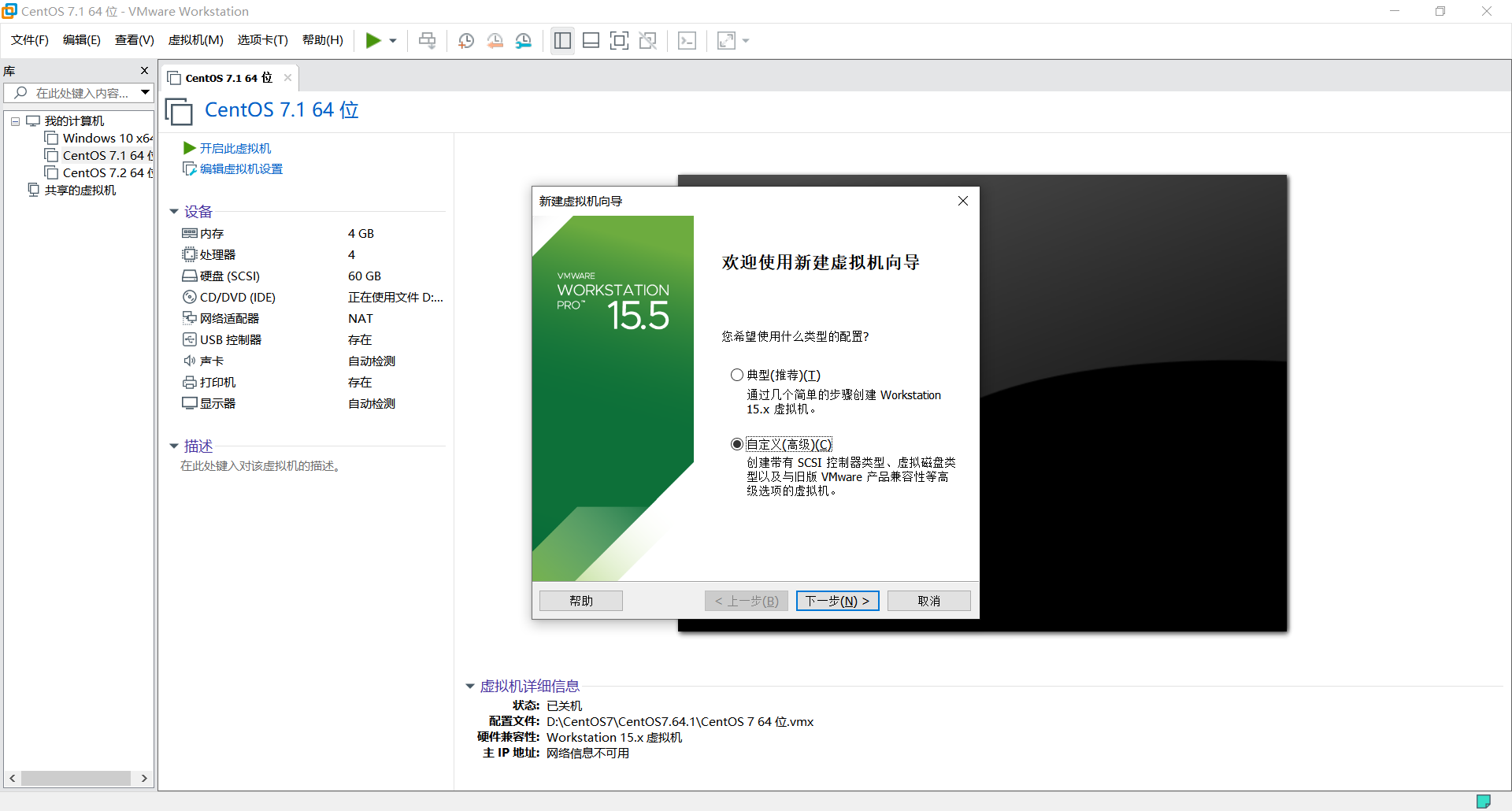1512x811 pixels.
Task: Select the 自定义(高级) radio option
Action: point(737,444)
